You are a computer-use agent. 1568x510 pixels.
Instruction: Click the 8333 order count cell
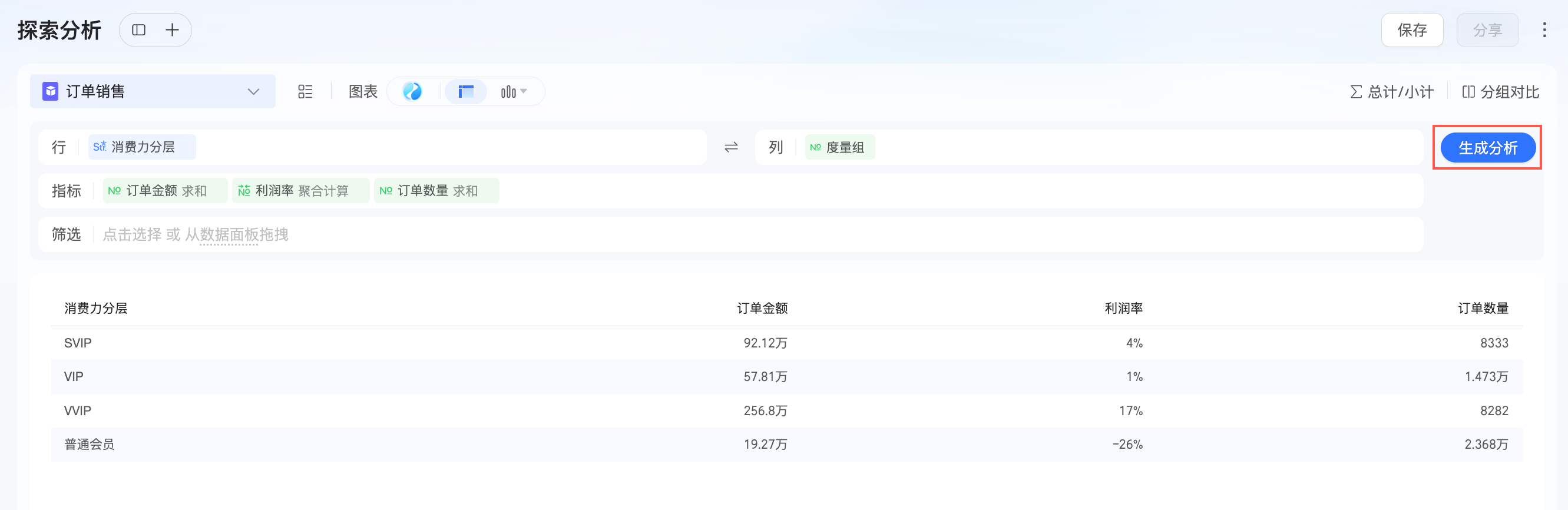(x=1494, y=343)
